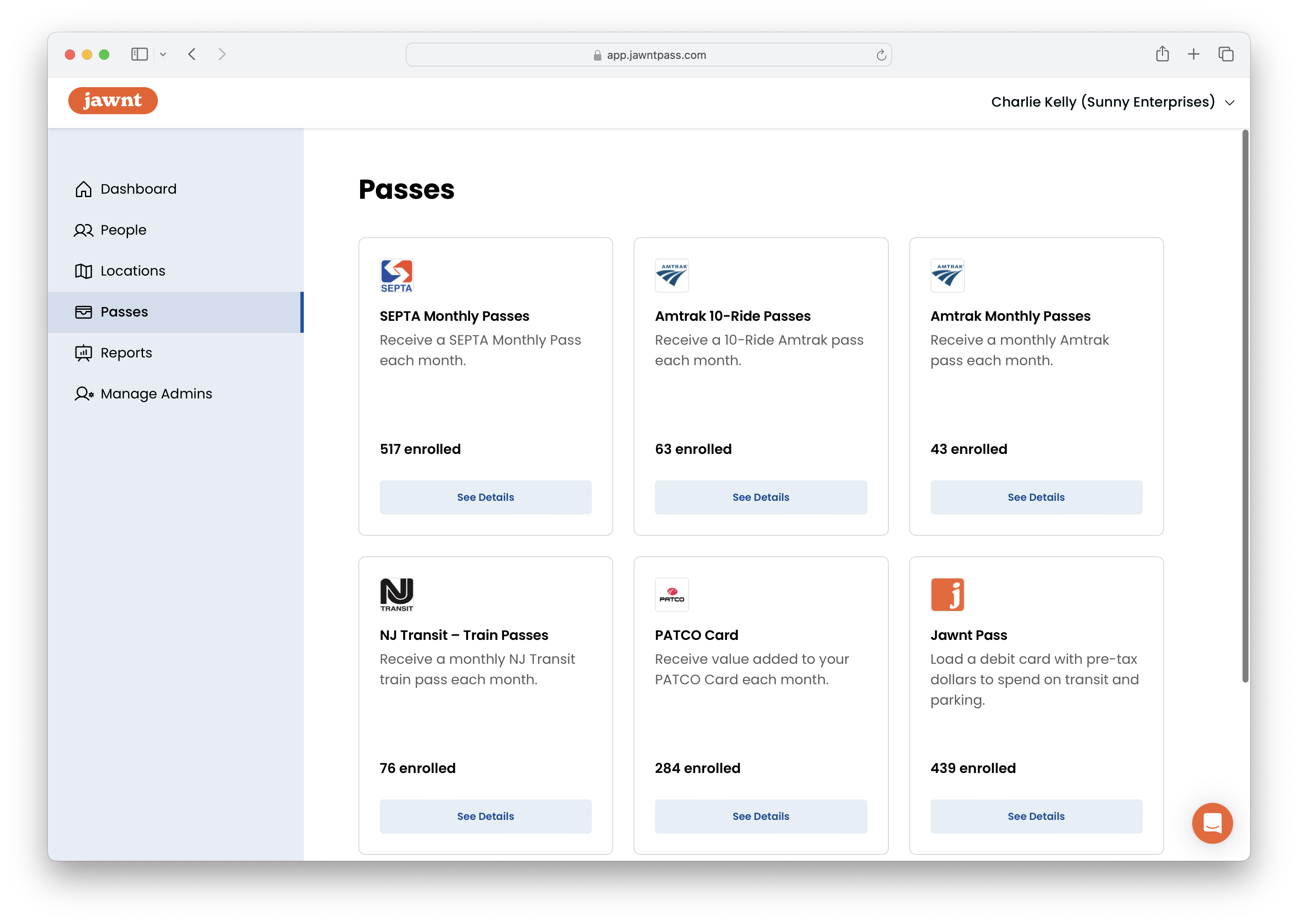The image size is (1298, 924).
Task: Open a new tab with plus icon
Action: [1193, 54]
